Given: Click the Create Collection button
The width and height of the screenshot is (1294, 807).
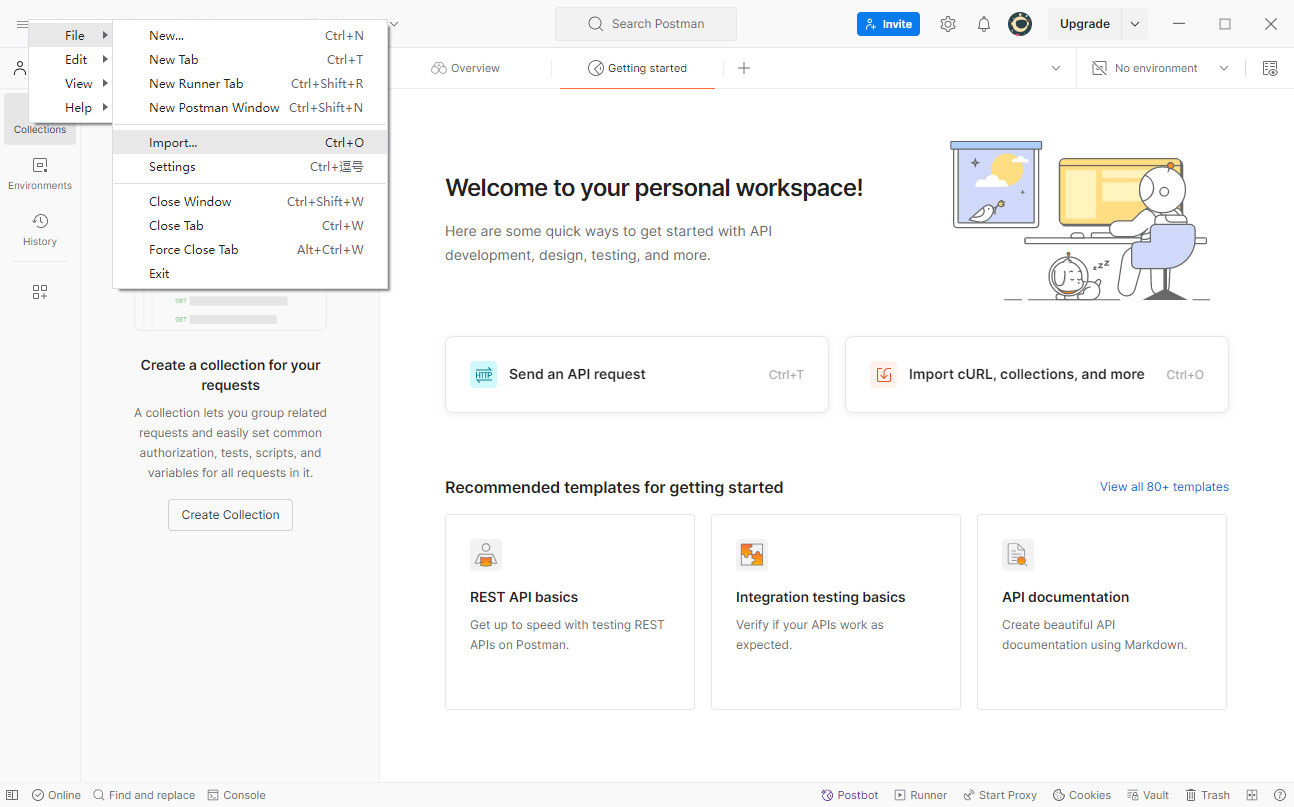Looking at the screenshot, I should coord(230,515).
